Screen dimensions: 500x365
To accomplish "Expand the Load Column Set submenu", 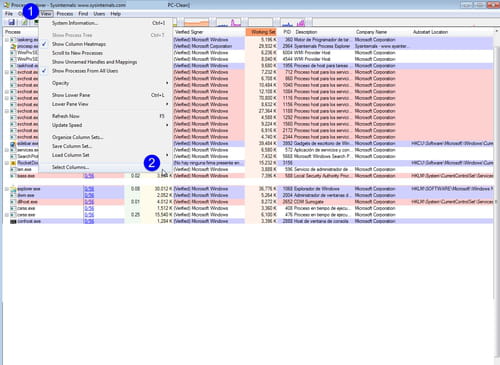I will point(105,155).
